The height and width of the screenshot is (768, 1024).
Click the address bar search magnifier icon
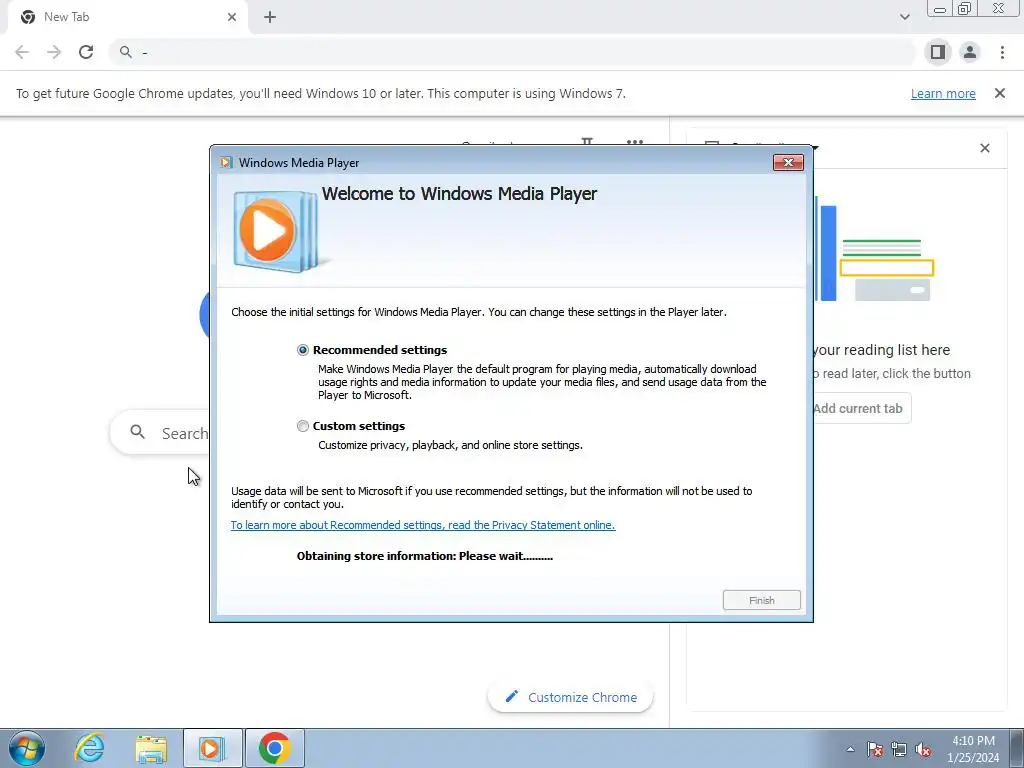[125, 52]
